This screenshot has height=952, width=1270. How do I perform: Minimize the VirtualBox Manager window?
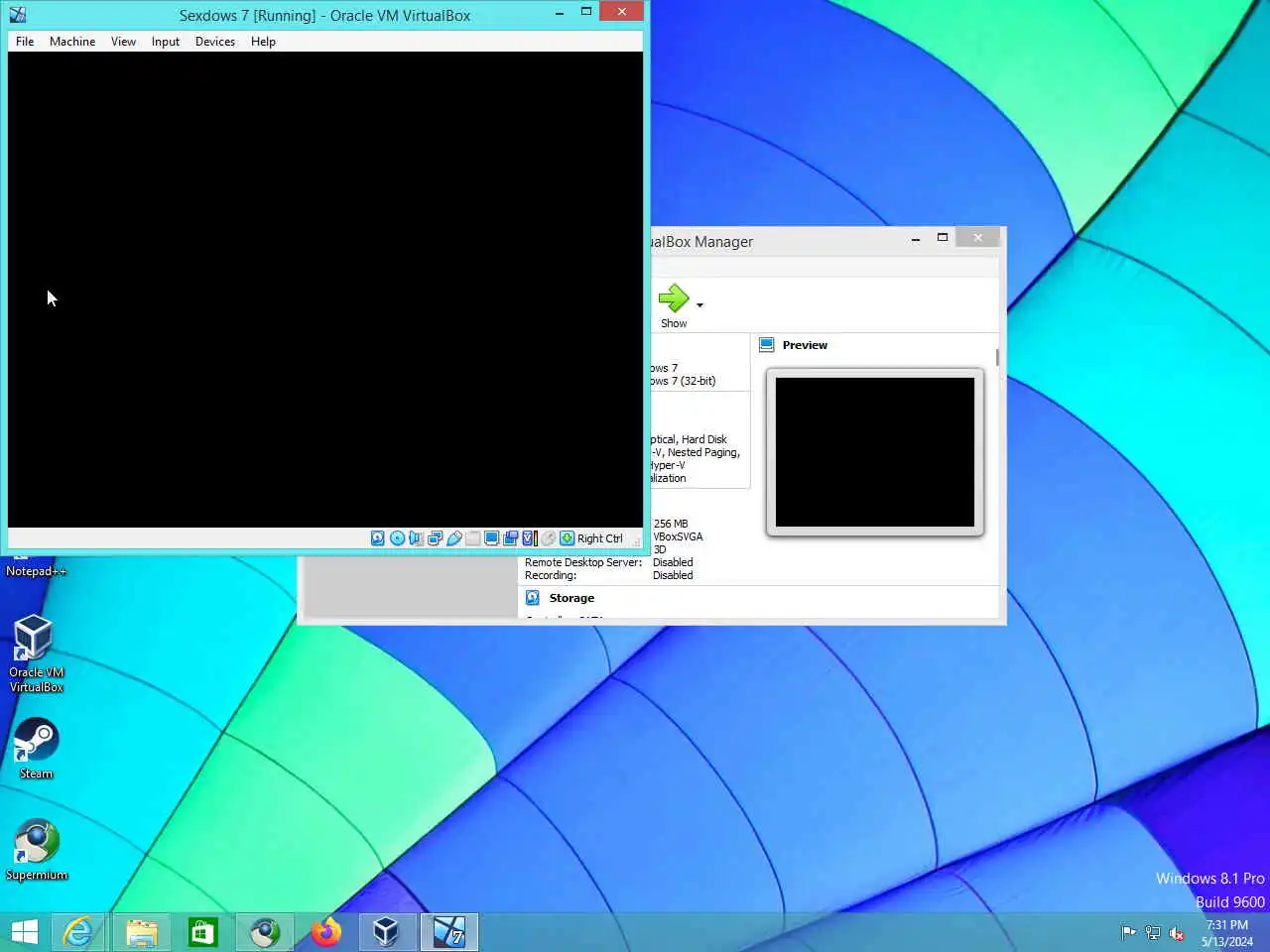click(916, 238)
